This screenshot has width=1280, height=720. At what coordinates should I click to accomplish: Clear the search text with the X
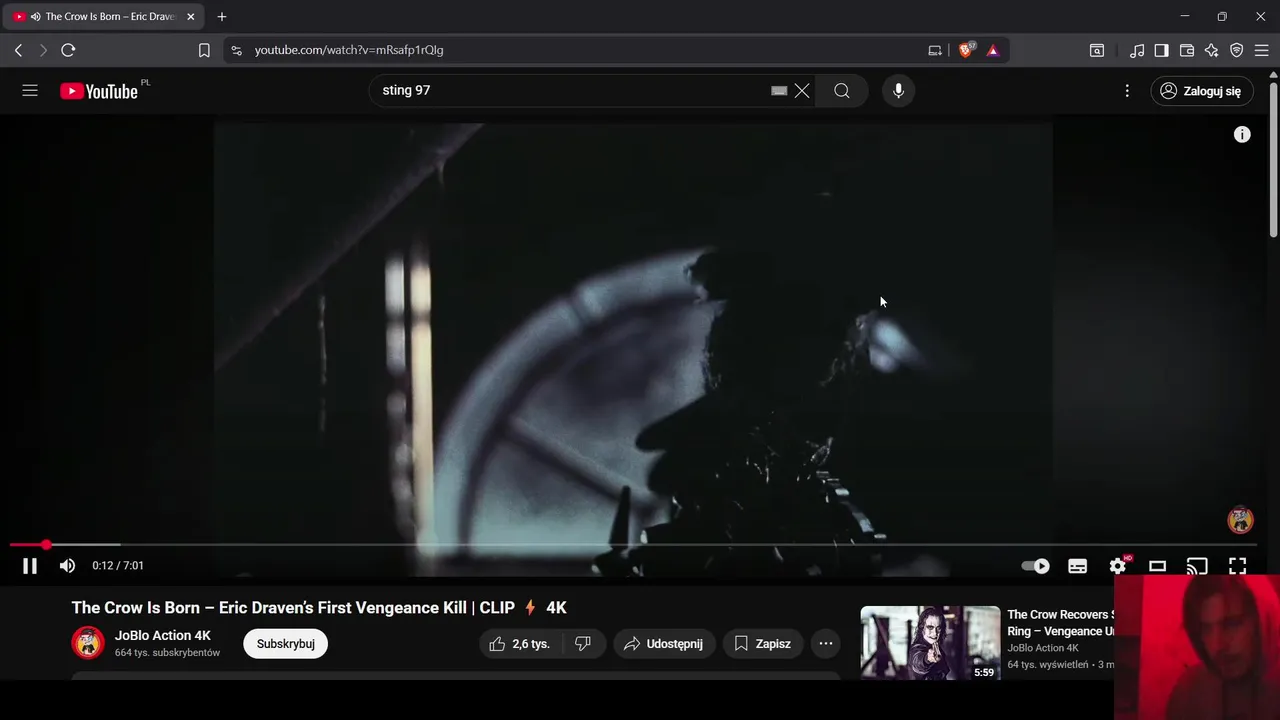point(802,91)
